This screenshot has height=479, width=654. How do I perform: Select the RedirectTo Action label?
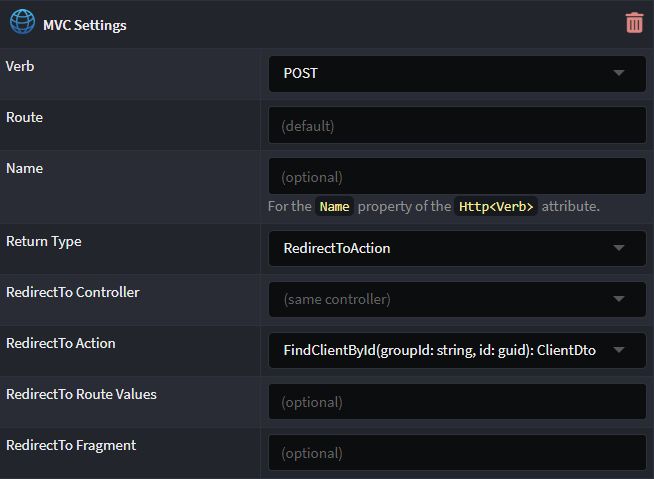(x=61, y=343)
